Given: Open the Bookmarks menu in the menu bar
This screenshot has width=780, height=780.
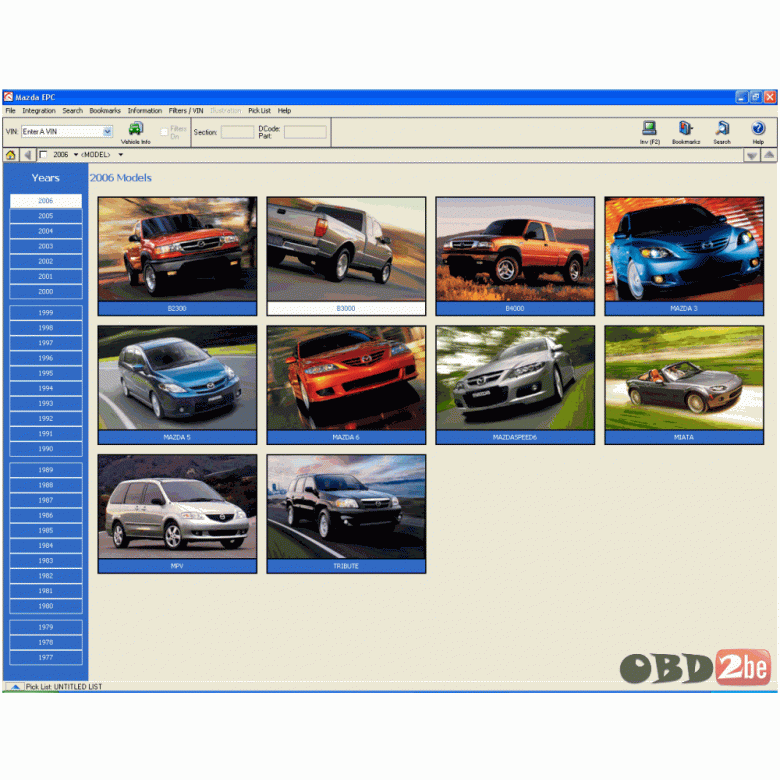Looking at the screenshot, I should [105, 111].
